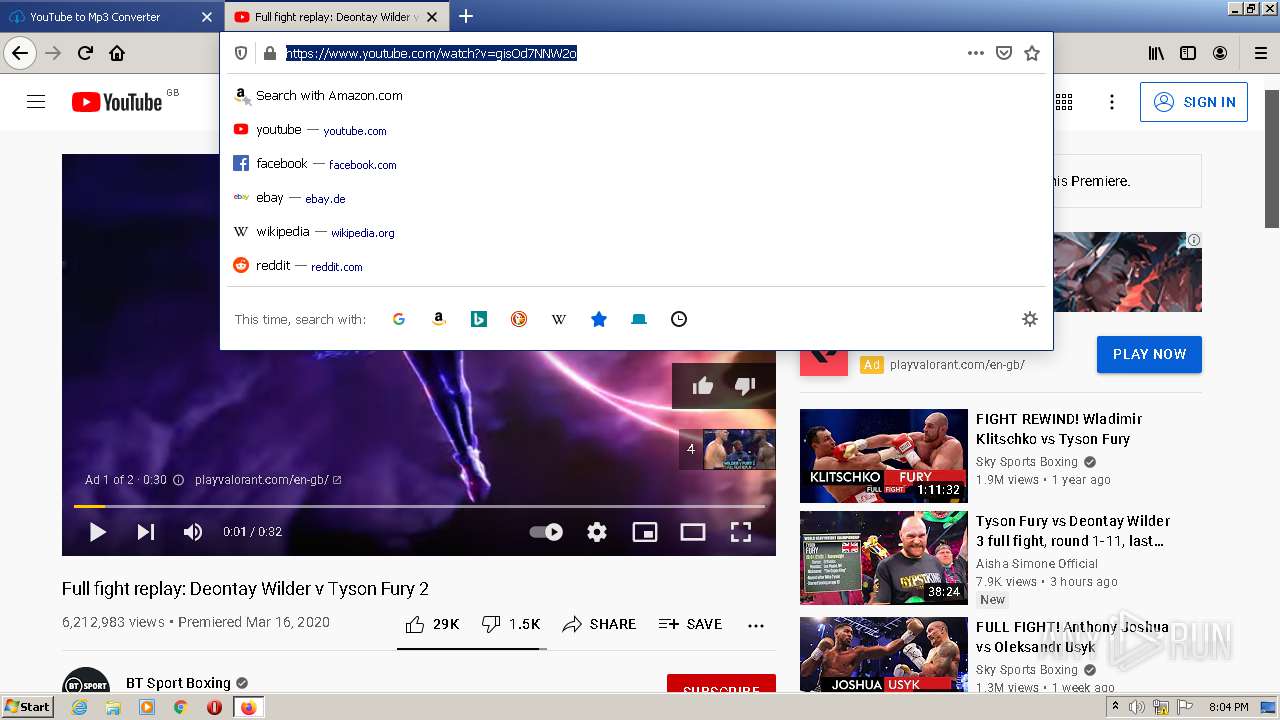Open FIGHT REWIND Klitschko vs Fury thumbnail
Screen dimensions: 1280x720
tap(884, 456)
